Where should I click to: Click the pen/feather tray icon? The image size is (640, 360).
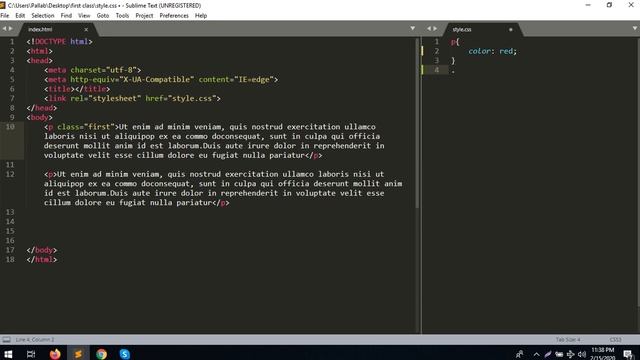click(x=548, y=354)
